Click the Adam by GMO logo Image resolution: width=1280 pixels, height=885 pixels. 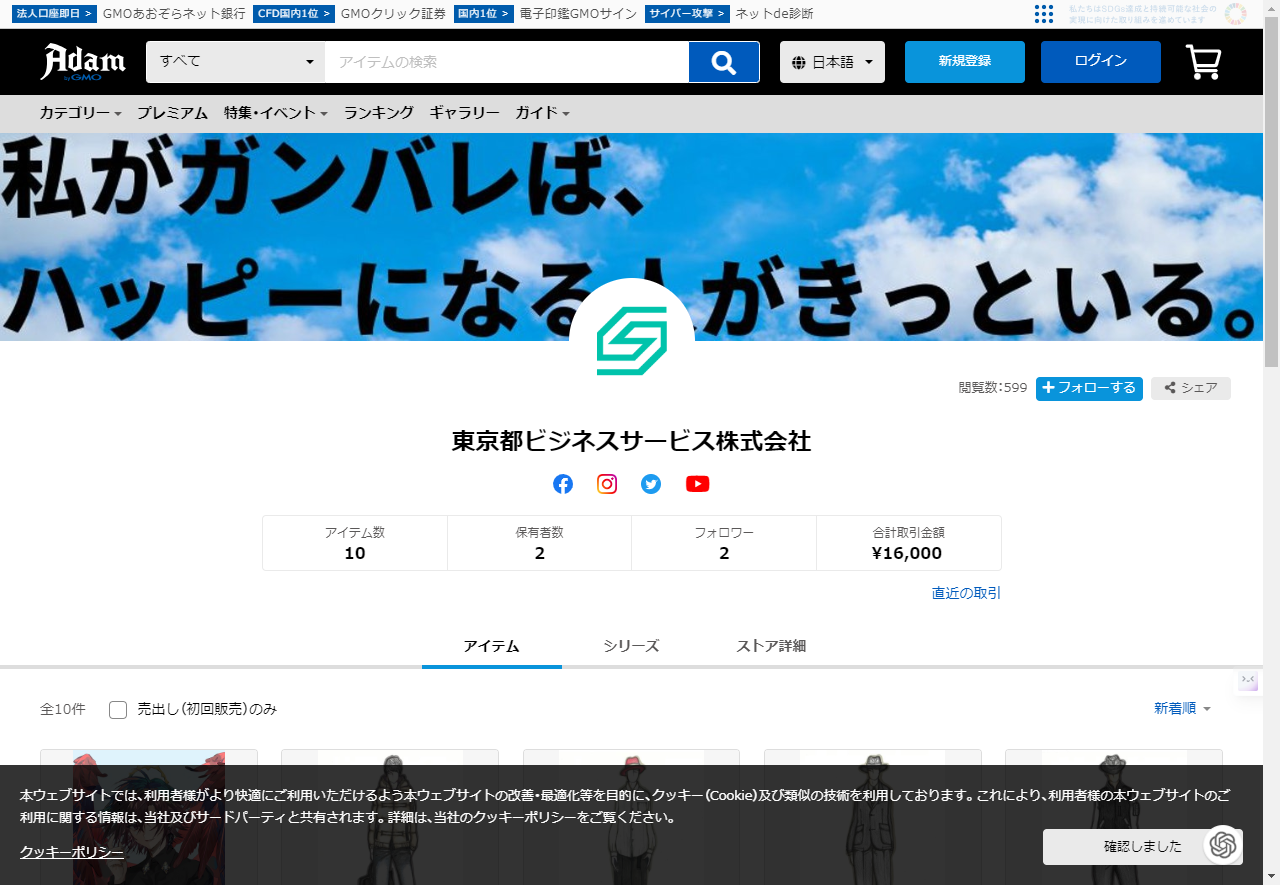[83, 62]
